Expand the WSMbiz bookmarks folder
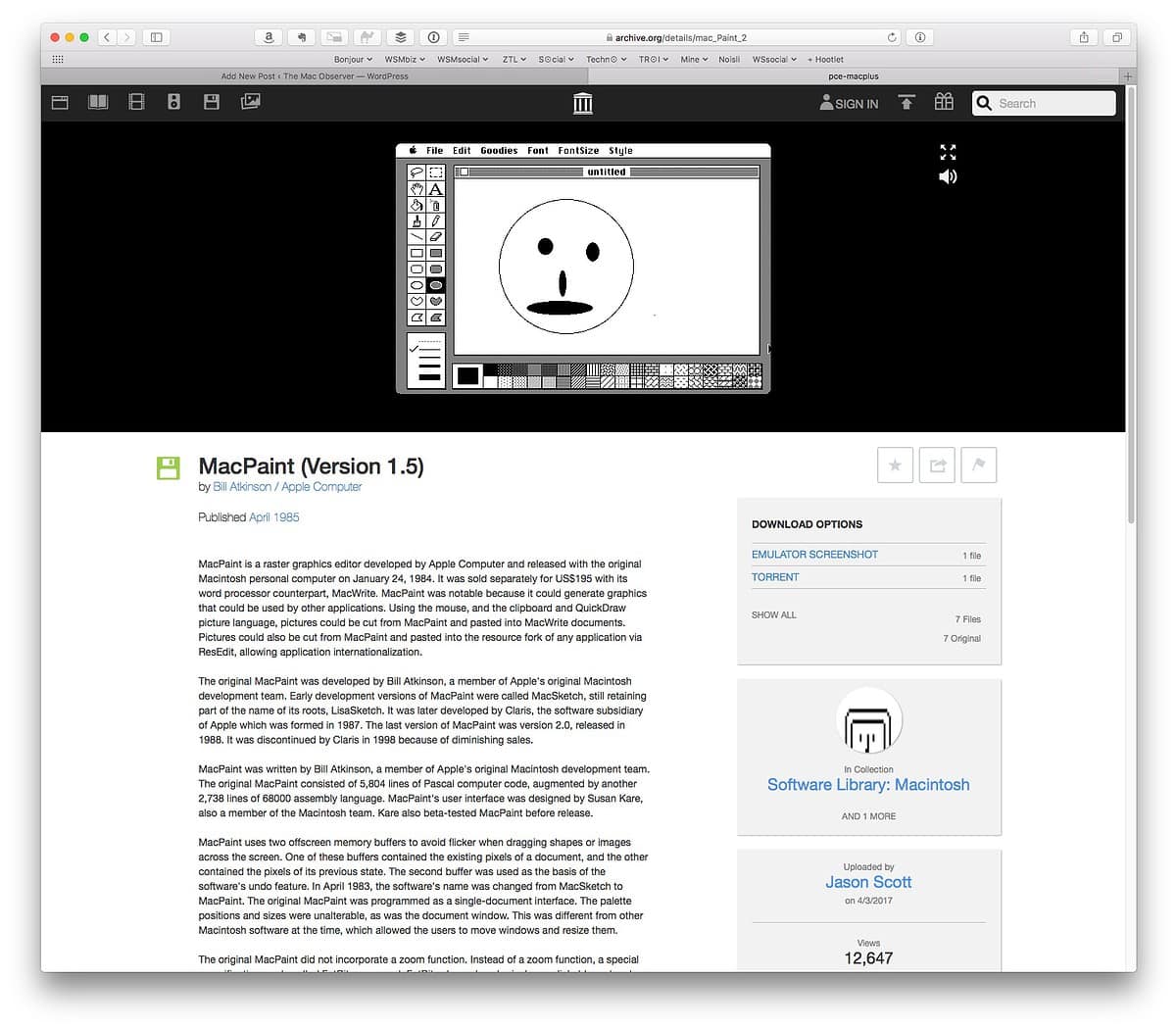 (405, 59)
